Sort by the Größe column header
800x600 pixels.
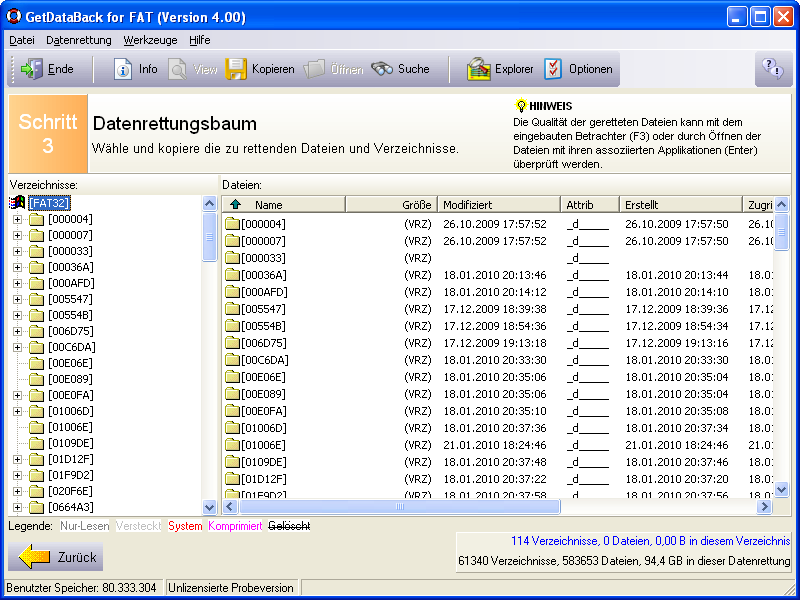coord(392,205)
